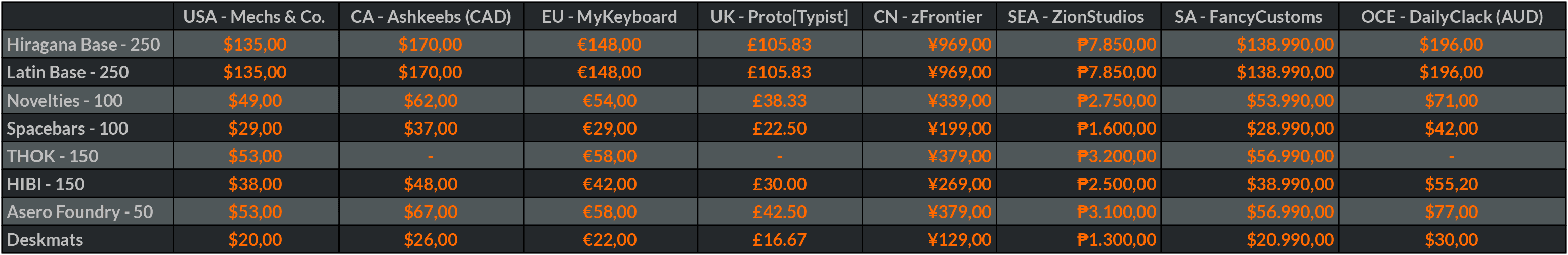Select the Latin Base - 250 row label

click(68, 72)
